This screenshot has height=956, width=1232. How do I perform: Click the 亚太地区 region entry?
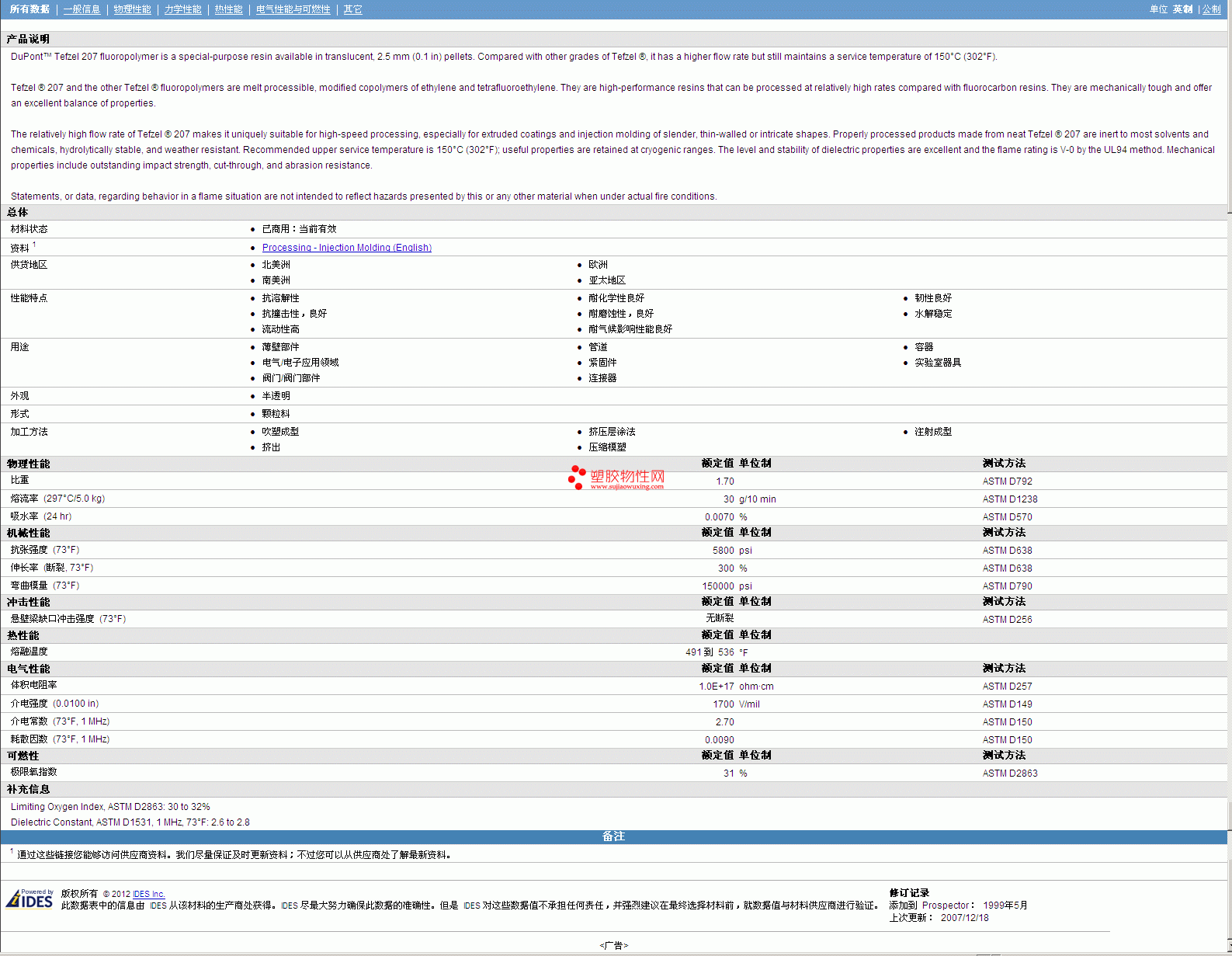point(606,280)
